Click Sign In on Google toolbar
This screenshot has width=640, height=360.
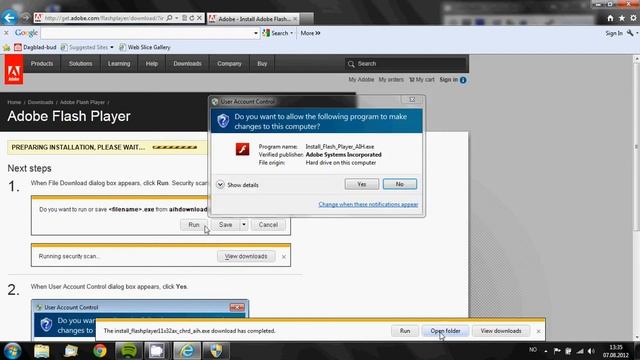614,33
